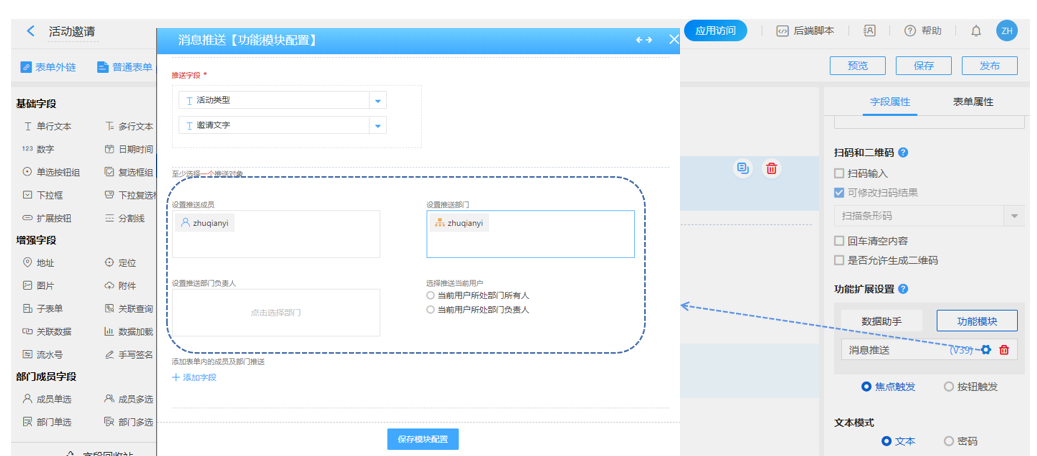1037x456 pixels.
Task: Select 当前用户所处部门所有人 radio option
Action: click(x=431, y=296)
